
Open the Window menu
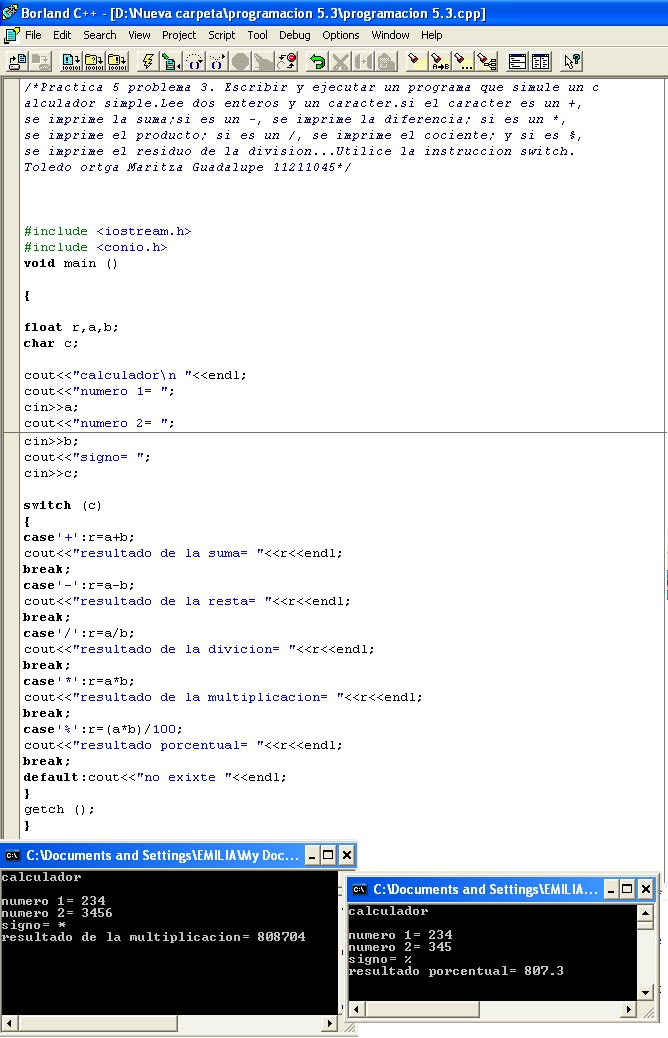390,35
